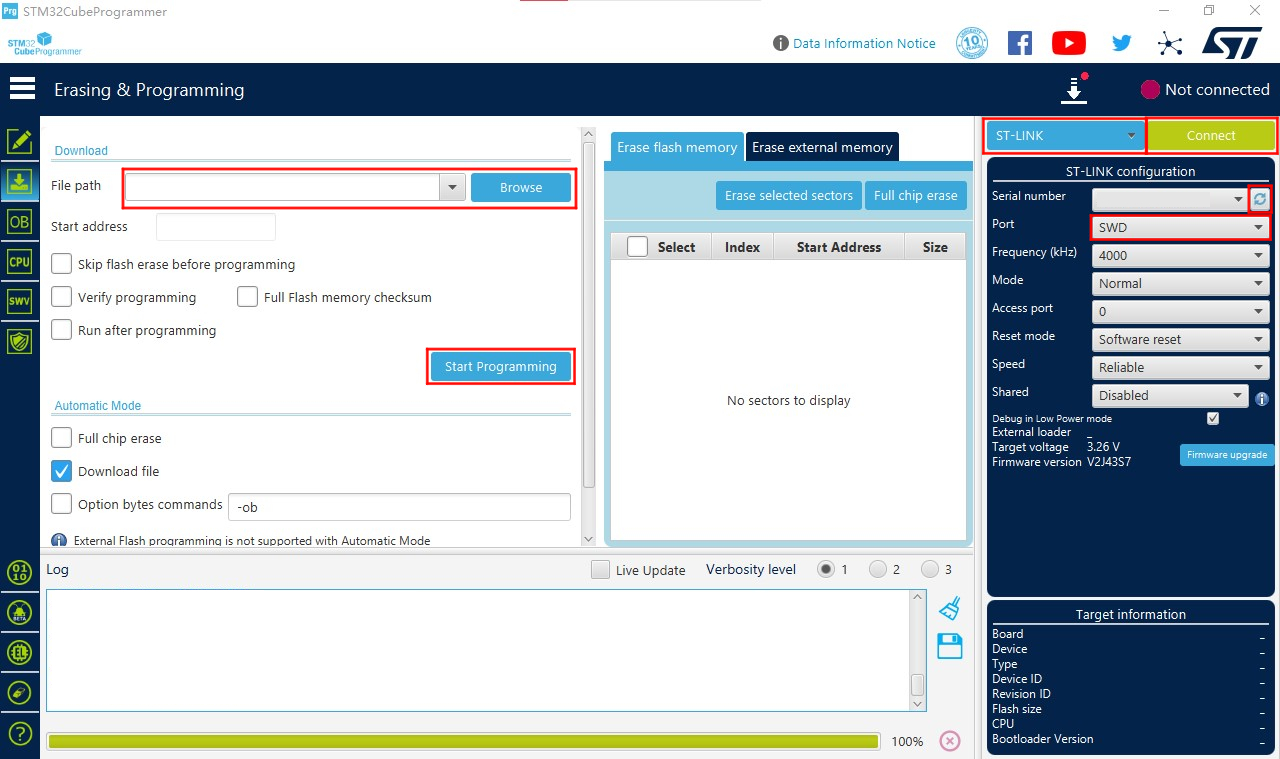Open the security panel with shield icon

pos(20,341)
